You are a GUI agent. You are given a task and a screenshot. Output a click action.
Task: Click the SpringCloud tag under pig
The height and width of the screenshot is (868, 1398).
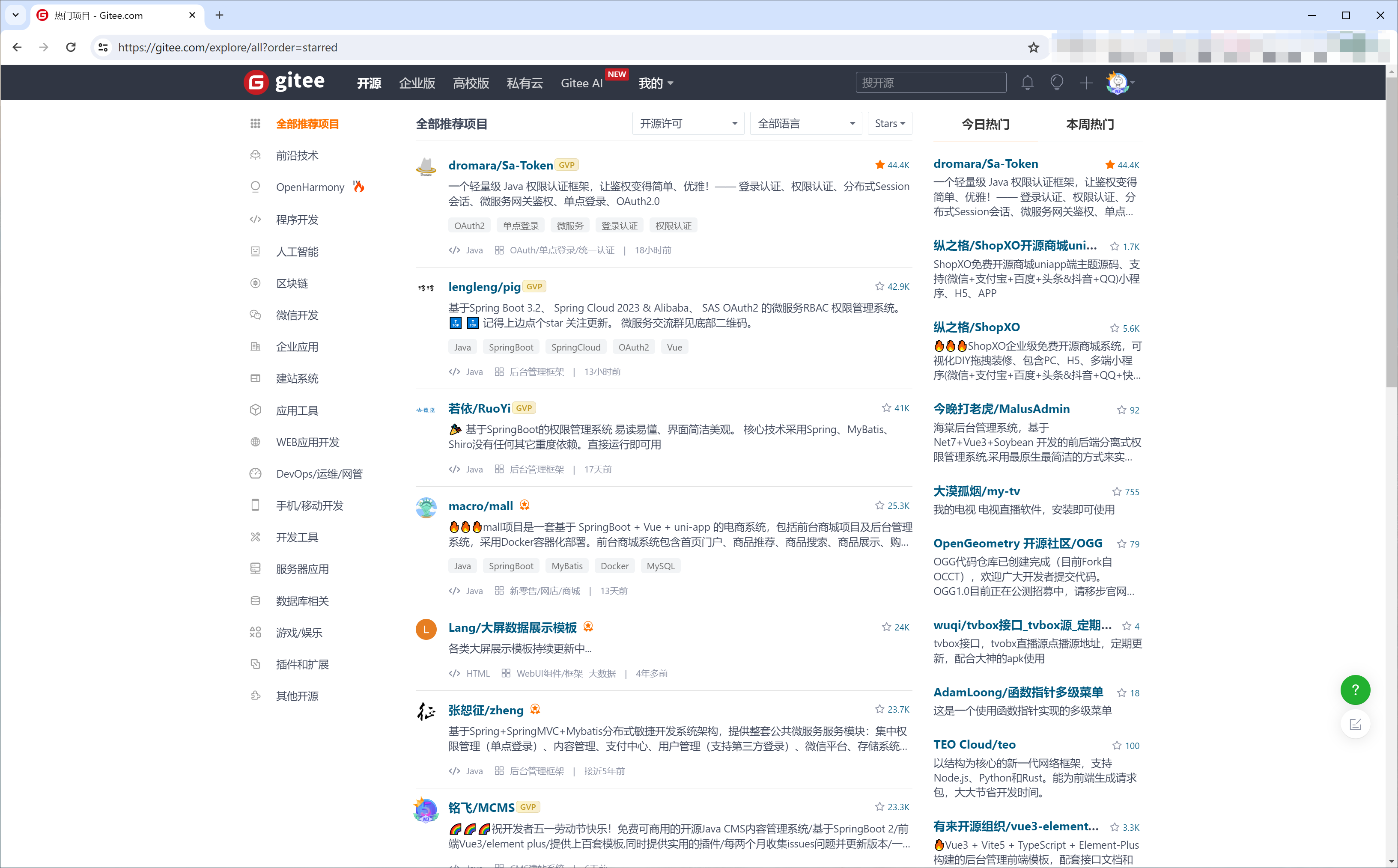coord(575,347)
